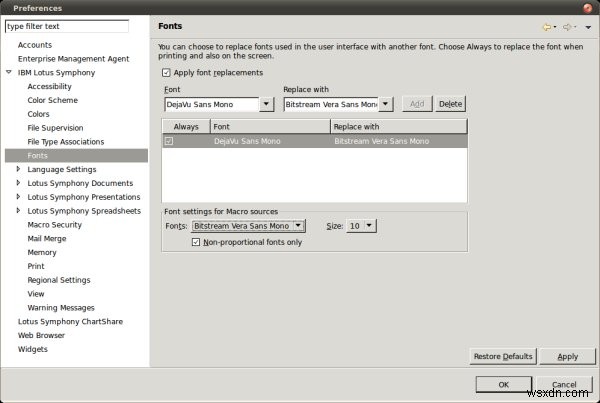Sort by the Always column header
Viewport: 600px width, 403px height.
[x=186, y=127]
